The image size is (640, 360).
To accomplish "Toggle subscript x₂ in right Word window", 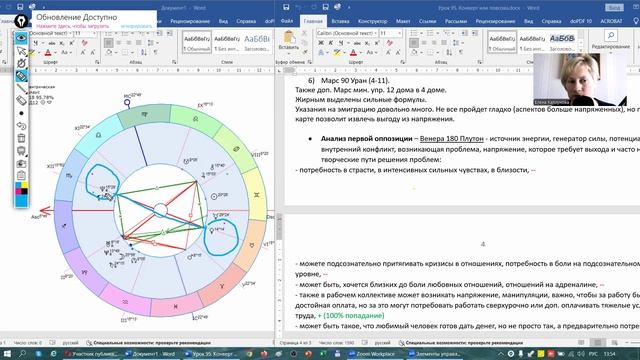I will tap(368, 43).
